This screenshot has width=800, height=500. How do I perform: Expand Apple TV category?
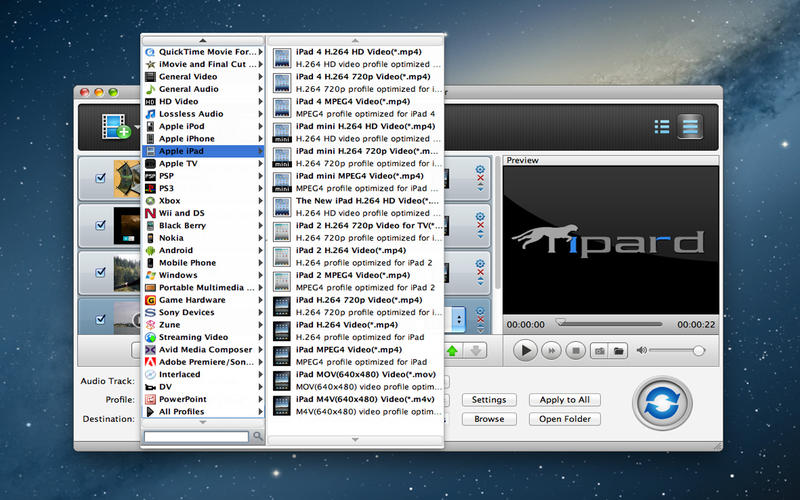pos(203,163)
